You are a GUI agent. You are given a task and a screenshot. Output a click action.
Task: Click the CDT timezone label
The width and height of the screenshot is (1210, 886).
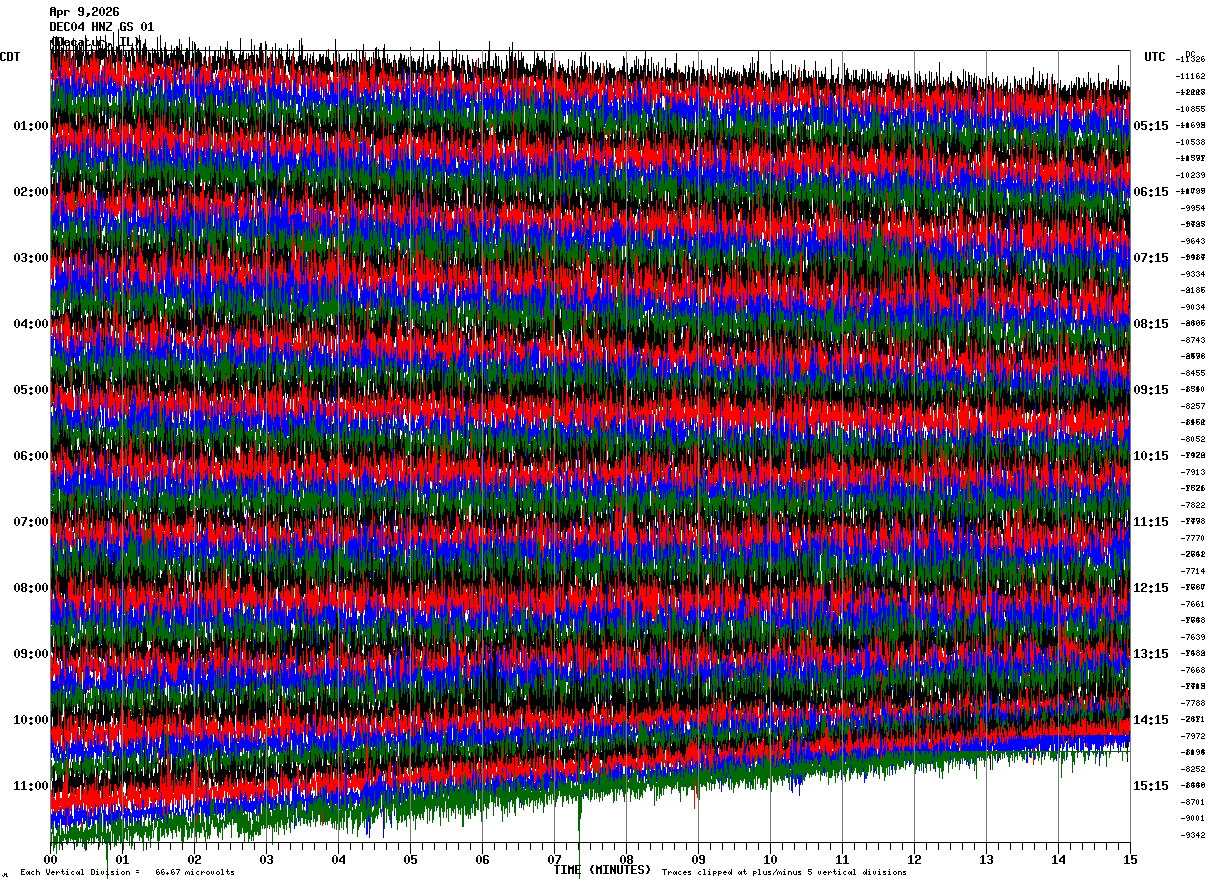(x=10, y=57)
